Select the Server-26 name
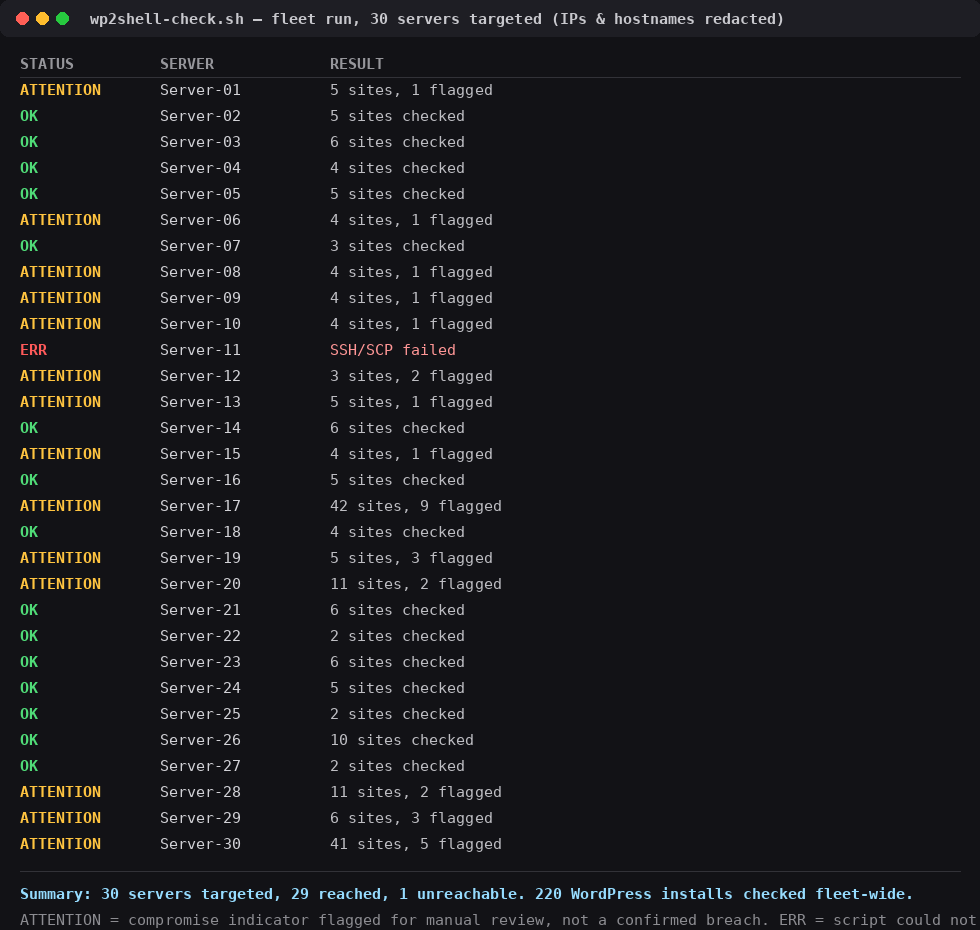The height and width of the screenshot is (930, 980). [x=200, y=740]
